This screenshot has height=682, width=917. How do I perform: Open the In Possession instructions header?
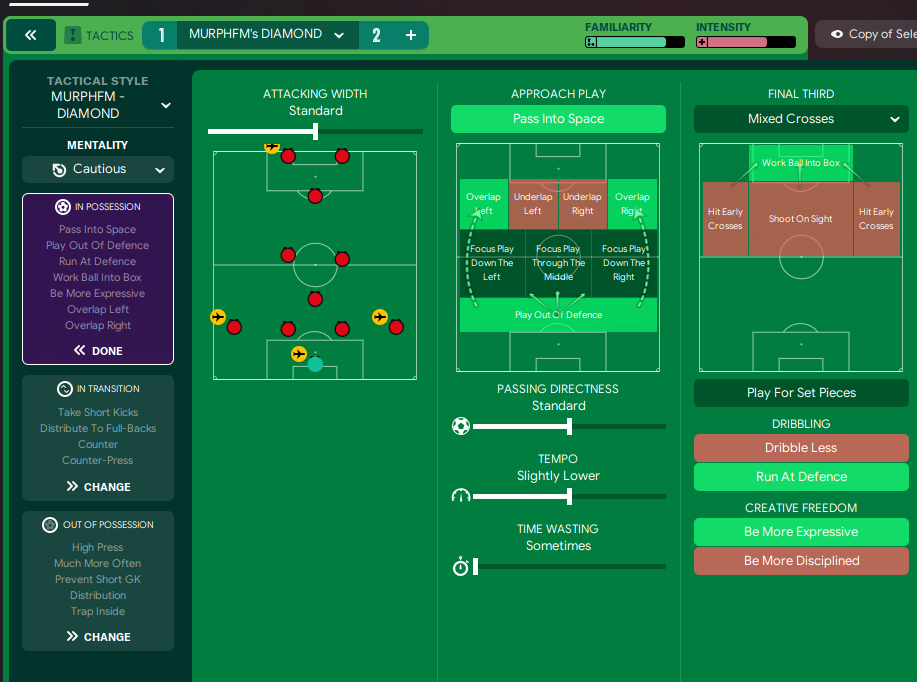[x=98, y=206]
